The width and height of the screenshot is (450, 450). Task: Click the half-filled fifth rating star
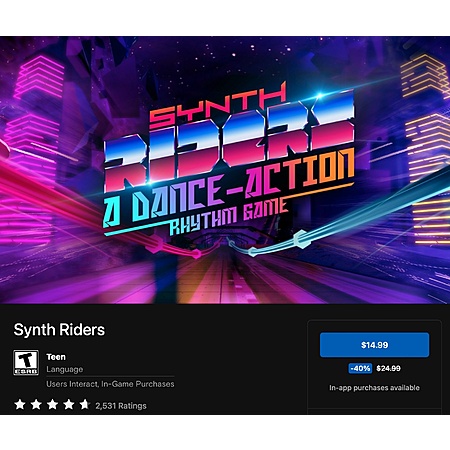click(85, 405)
